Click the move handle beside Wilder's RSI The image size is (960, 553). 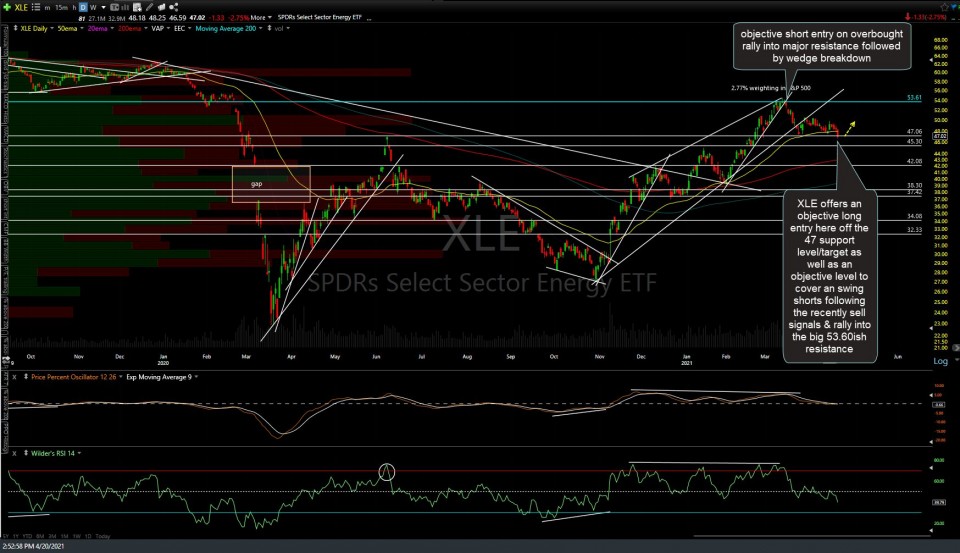pyautogui.click(x=26, y=453)
